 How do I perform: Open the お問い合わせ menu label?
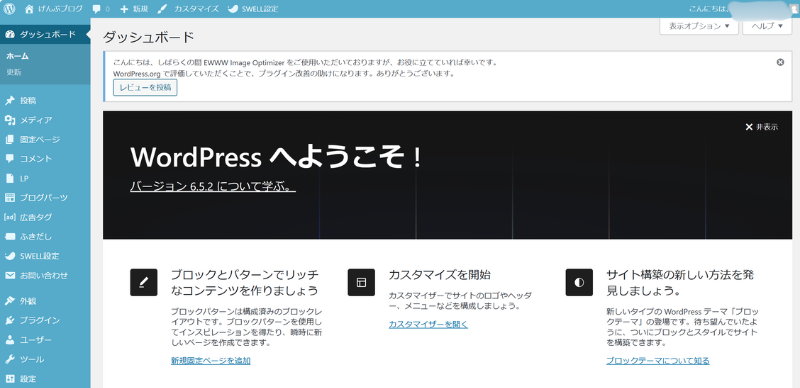44,275
